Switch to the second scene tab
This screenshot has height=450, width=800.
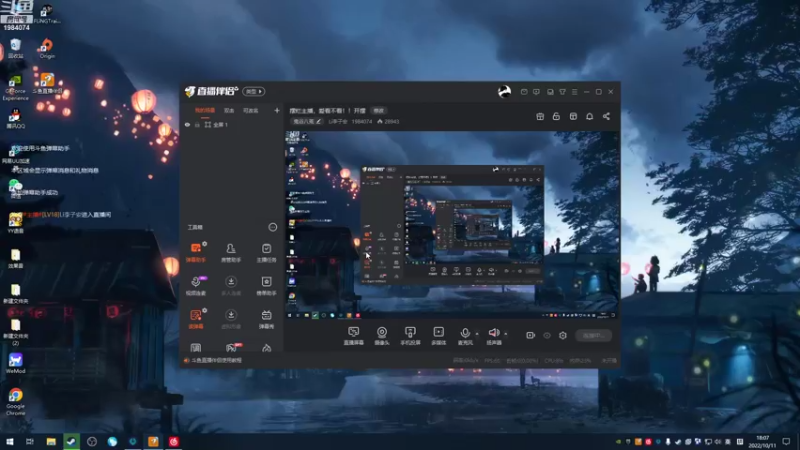pyautogui.click(x=229, y=110)
